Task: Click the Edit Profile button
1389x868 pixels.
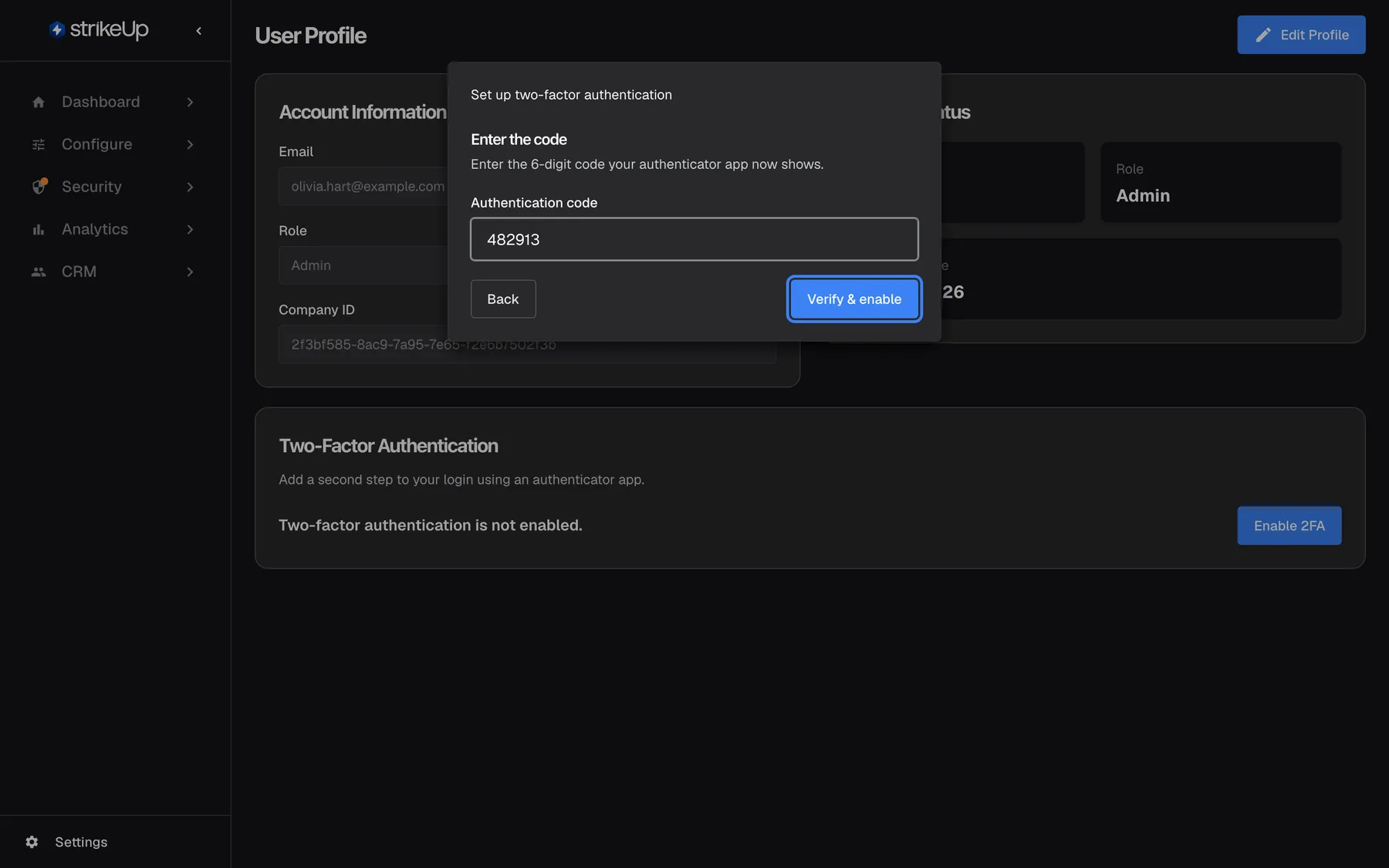Action: pyautogui.click(x=1301, y=35)
